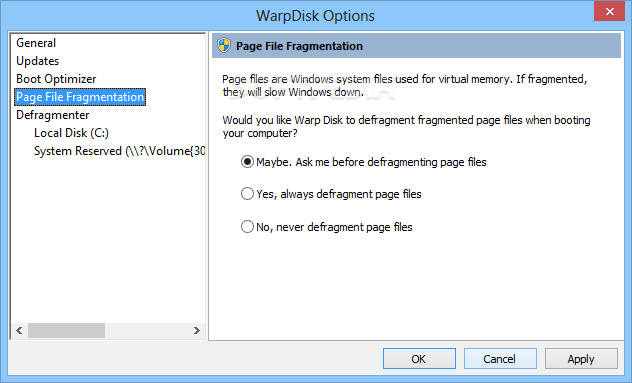
Task: Click the Cancel button
Action: click(500, 358)
